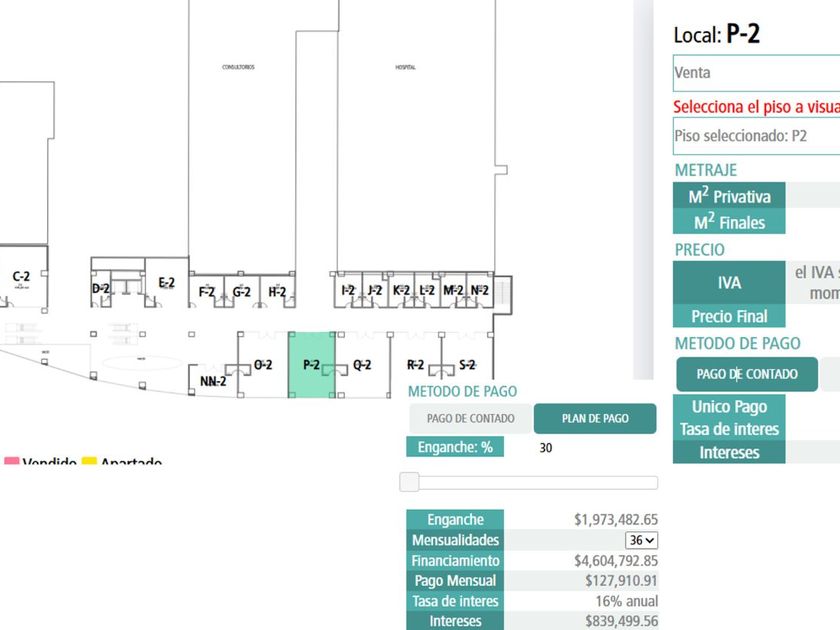This screenshot has height=630, width=840.
Task: Click the IVA label cell
Action: pyautogui.click(x=729, y=282)
